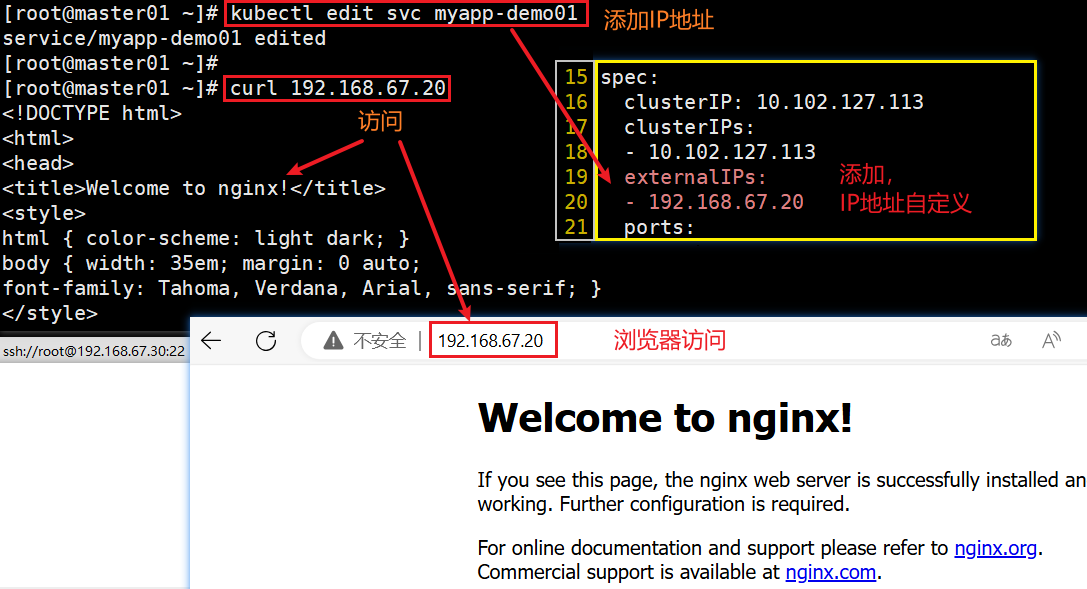
Task: Open the nginx.com link
Action: click(x=831, y=572)
